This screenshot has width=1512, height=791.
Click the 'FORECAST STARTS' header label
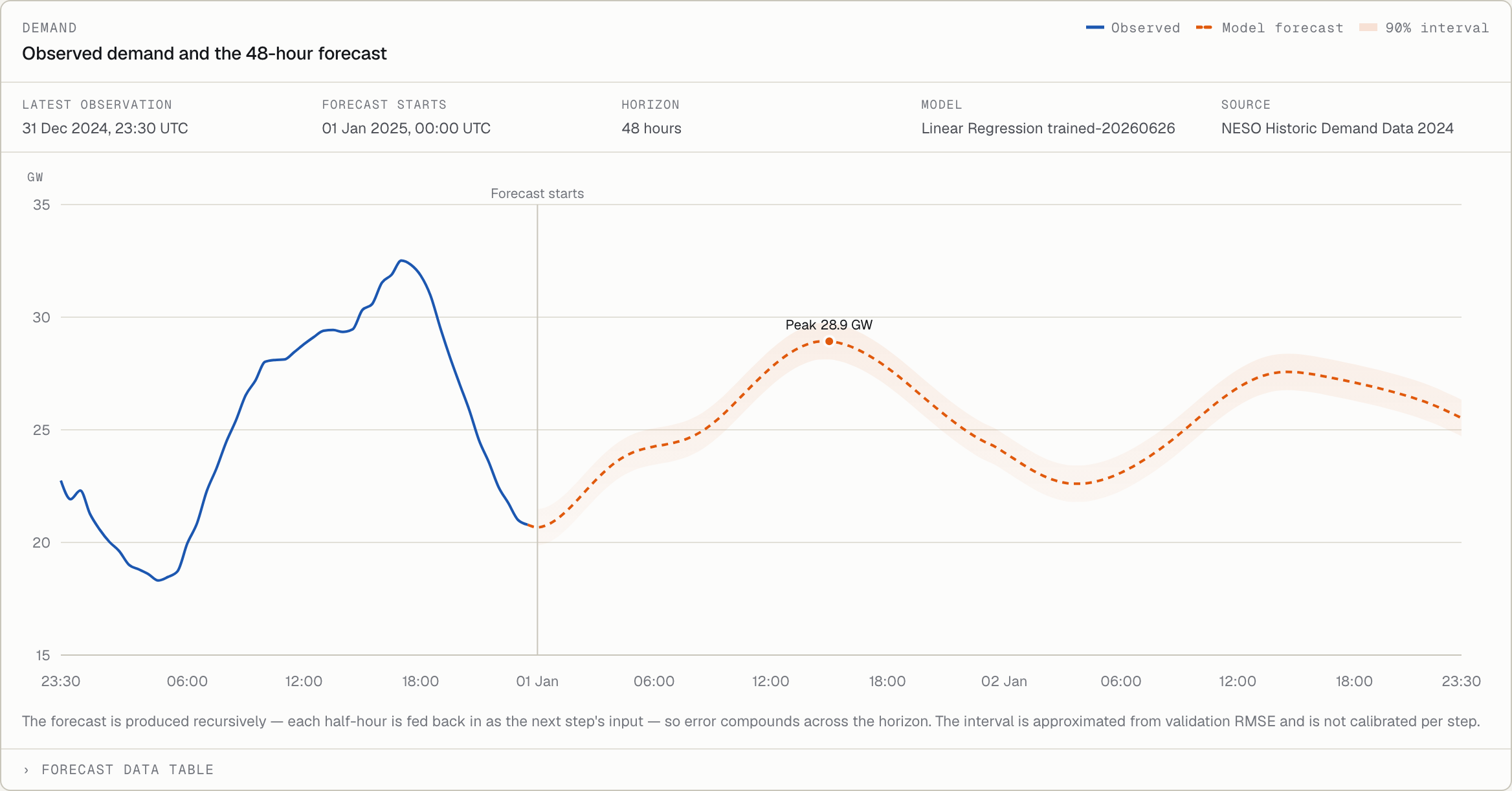point(384,105)
